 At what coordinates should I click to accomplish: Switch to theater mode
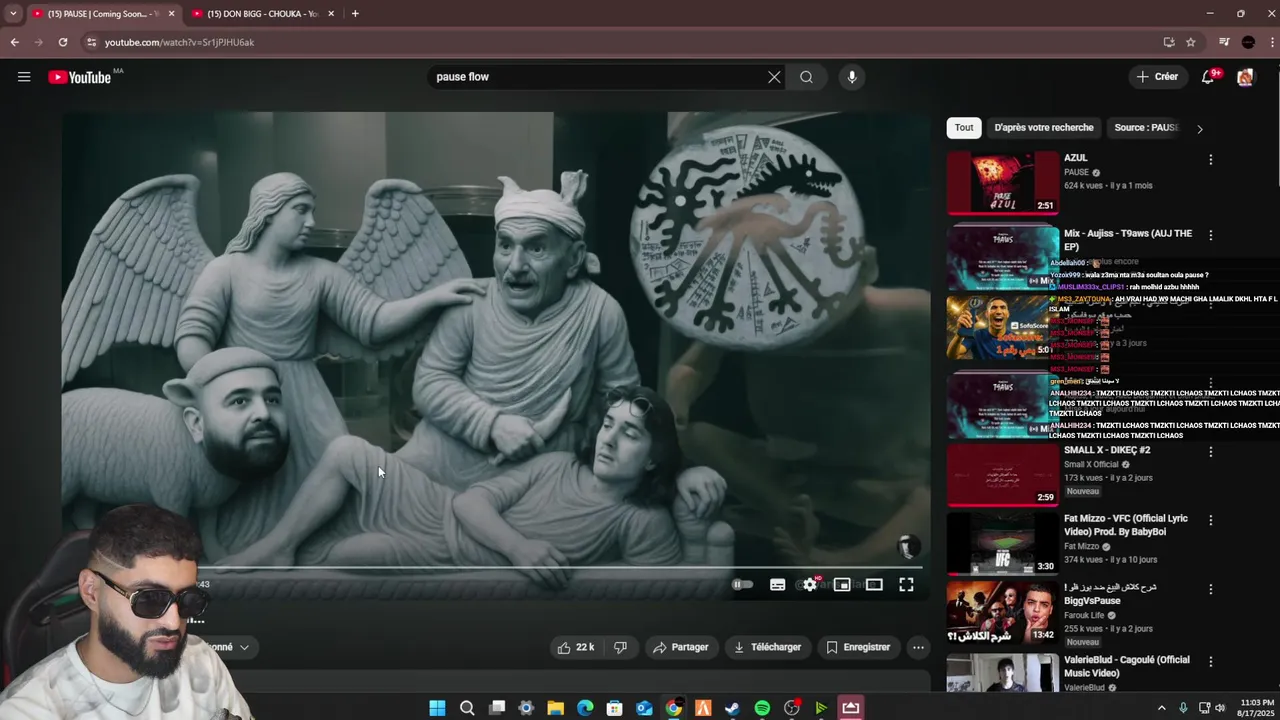point(874,585)
